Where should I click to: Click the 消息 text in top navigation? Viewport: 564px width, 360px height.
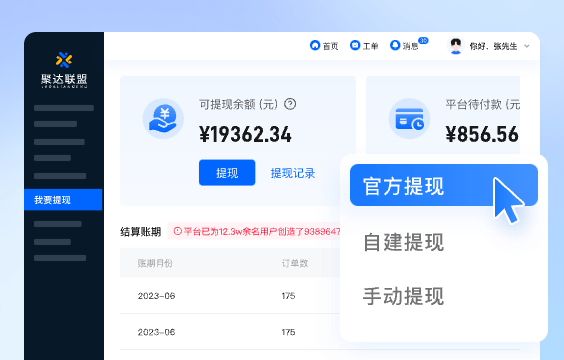pyautogui.click(x=410, y=46)
